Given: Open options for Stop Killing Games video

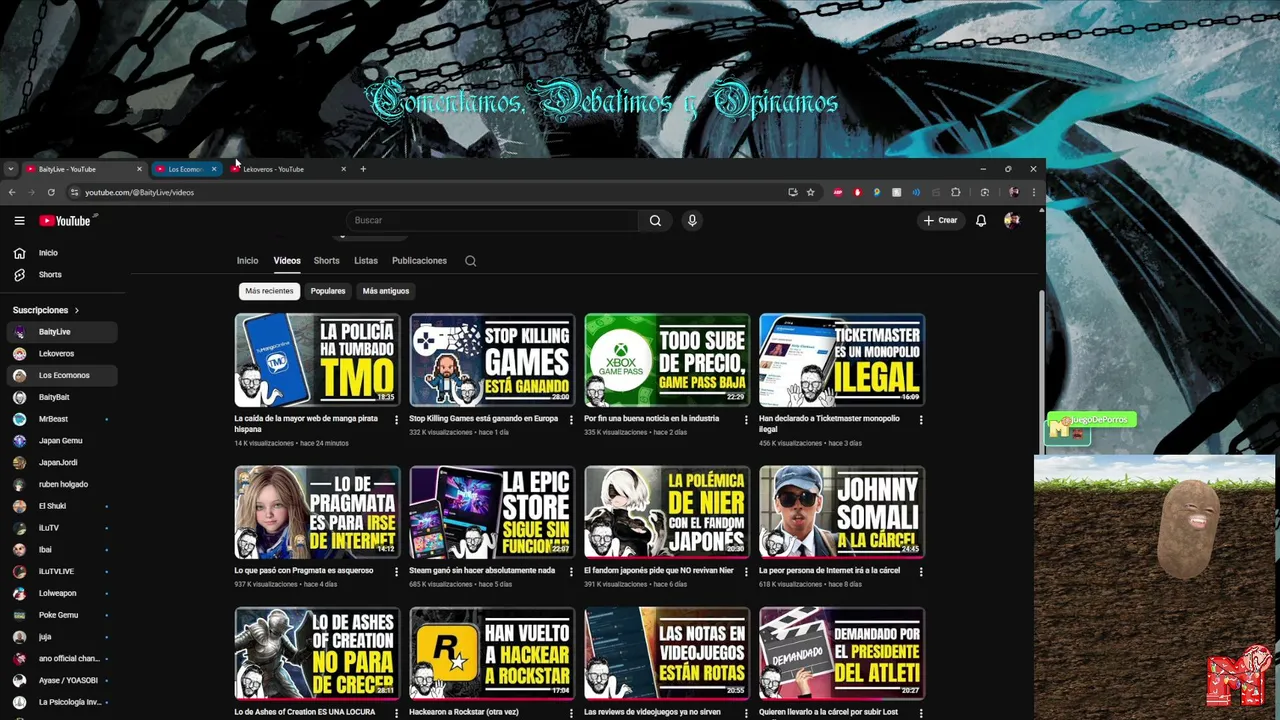Looking at the screenshot, I should coord(571,420).
